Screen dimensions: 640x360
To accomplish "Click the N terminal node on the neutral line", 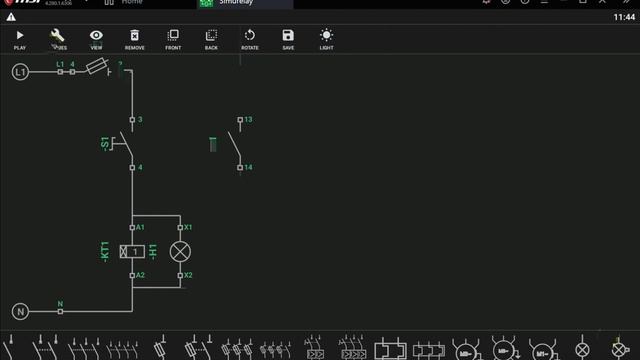I will [60, 311].
